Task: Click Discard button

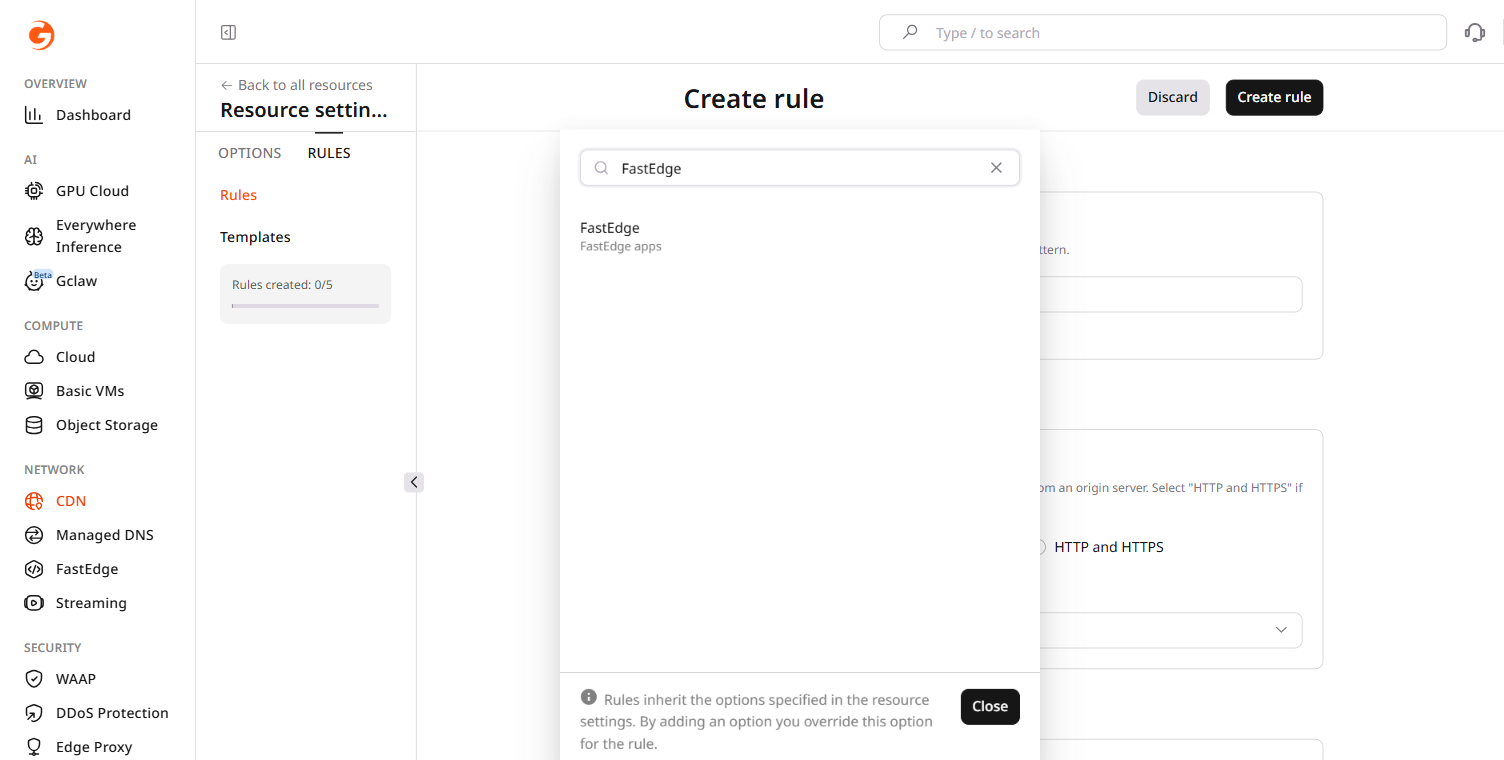Action: (1173, 97)
